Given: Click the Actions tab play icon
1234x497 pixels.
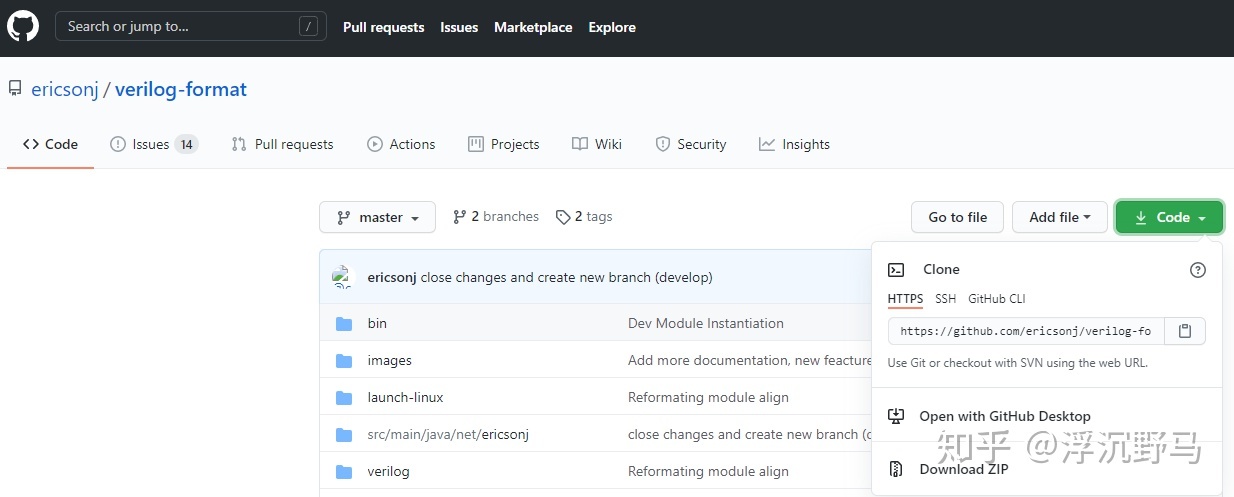Looking at the screenshot, I should click(x=375, y=144).
